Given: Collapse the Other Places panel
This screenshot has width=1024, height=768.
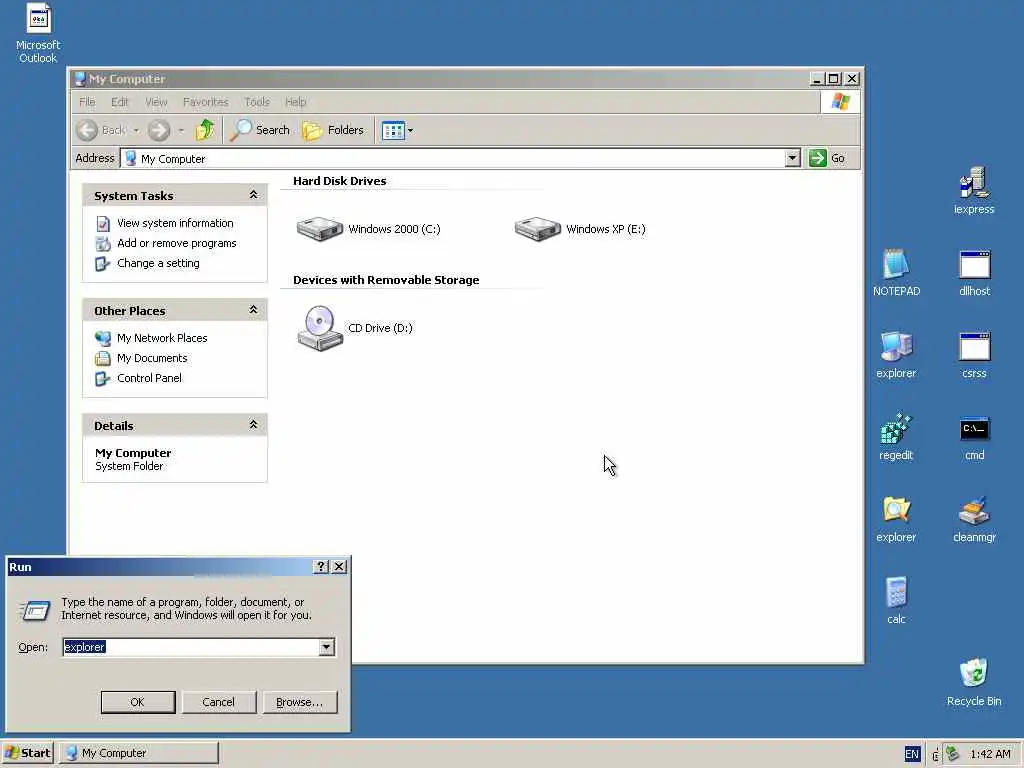Looking at the screenshot, I should [x=253, y=310].
